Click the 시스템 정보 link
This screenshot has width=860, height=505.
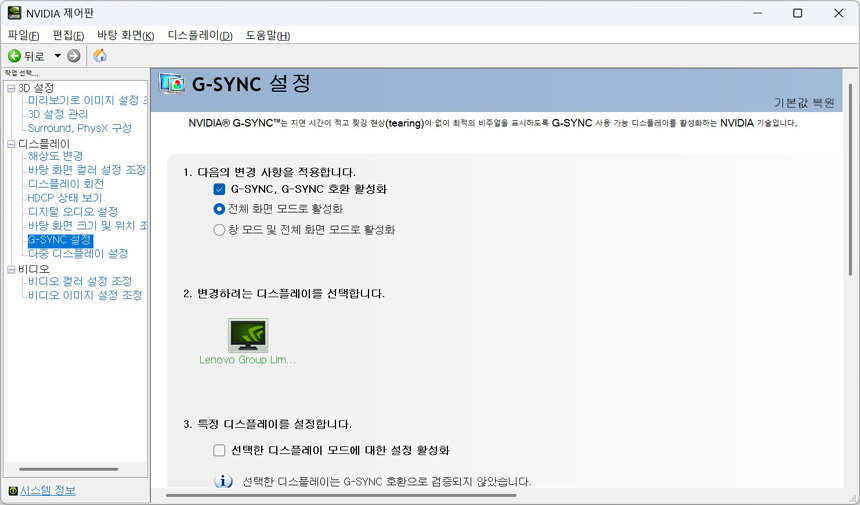(x=47, y=491)
